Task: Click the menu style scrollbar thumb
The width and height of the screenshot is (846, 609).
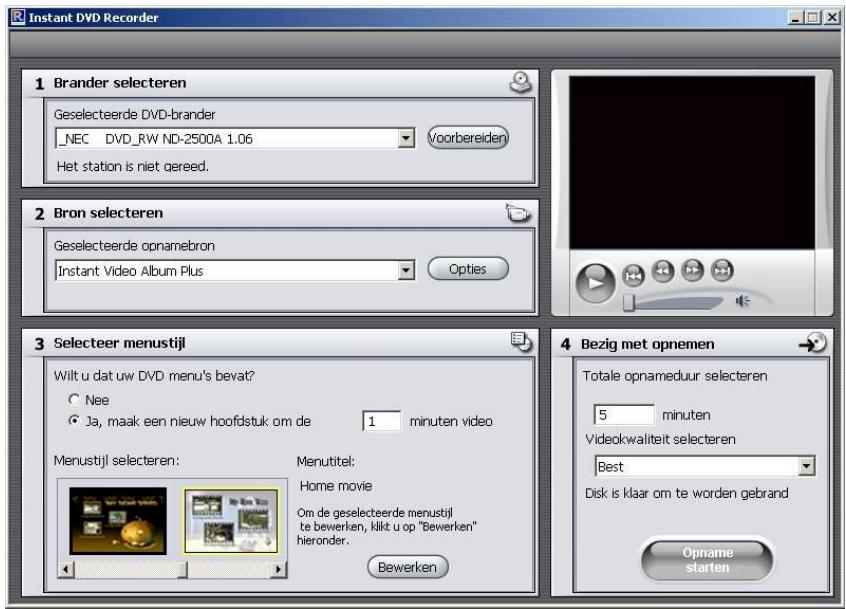Action: click(x=183, y=569)
